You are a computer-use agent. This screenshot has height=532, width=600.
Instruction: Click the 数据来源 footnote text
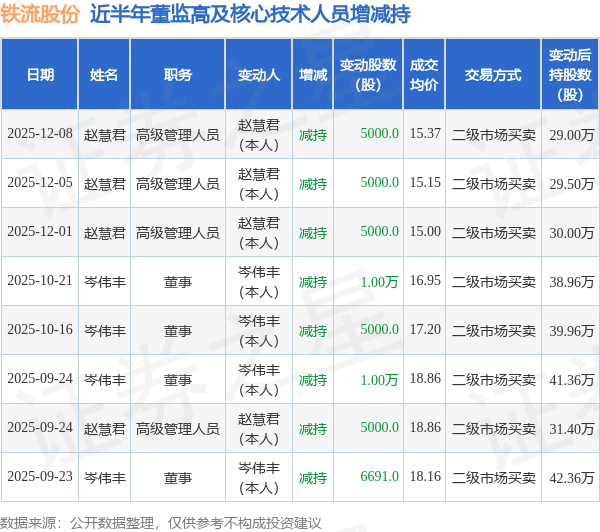coord(160,523)
